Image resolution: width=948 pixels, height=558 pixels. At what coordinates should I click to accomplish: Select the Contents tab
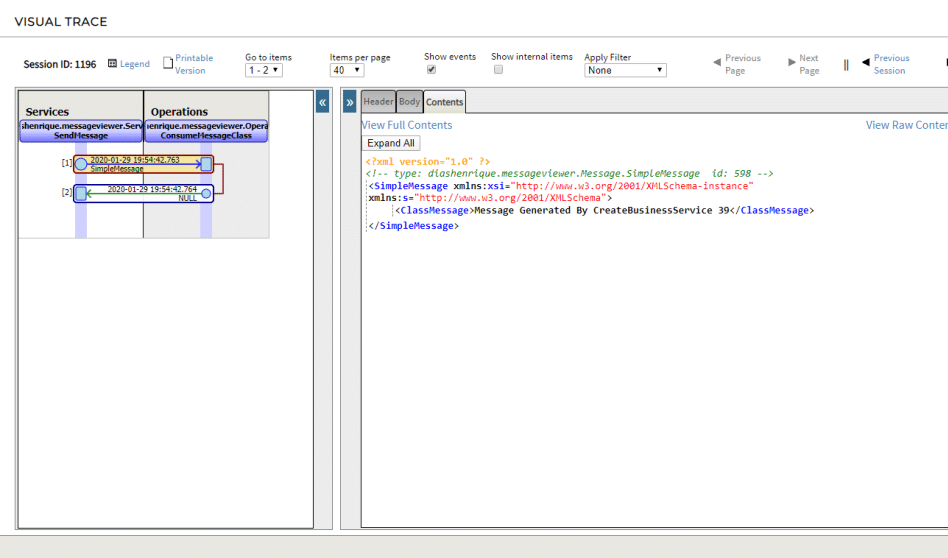tap(444, 102)
